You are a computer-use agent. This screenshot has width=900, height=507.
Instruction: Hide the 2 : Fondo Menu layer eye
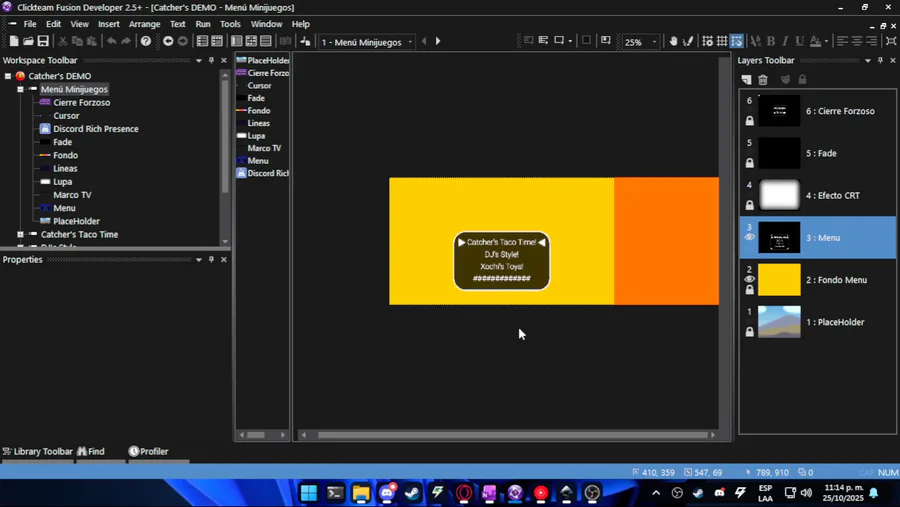(x=750, y=279)
